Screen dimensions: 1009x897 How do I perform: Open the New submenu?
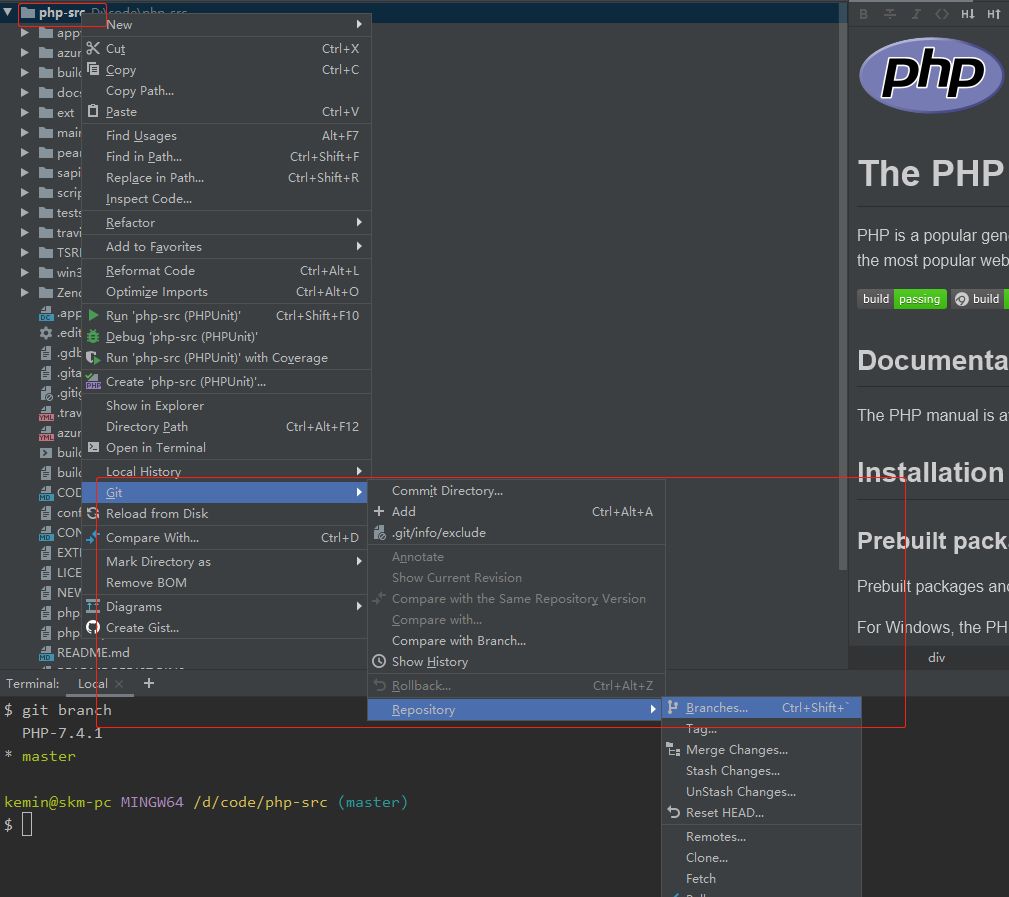tap(227, 24)
